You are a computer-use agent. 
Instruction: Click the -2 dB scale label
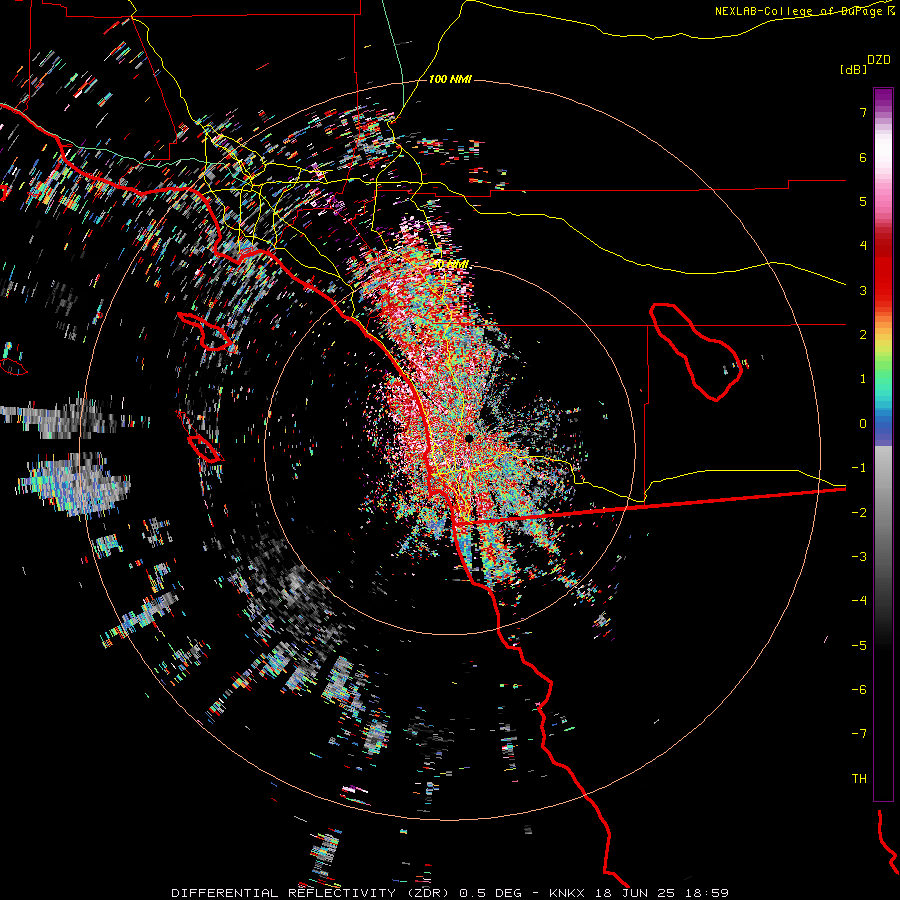tap(859, 513)
